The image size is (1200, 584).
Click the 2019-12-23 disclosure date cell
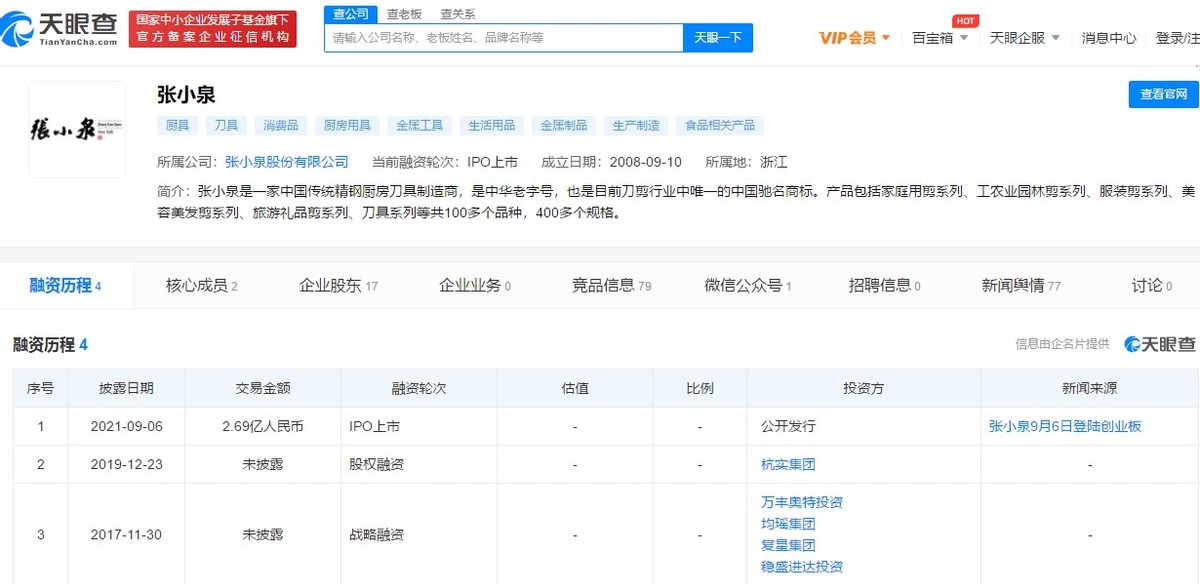click(126, 464)
